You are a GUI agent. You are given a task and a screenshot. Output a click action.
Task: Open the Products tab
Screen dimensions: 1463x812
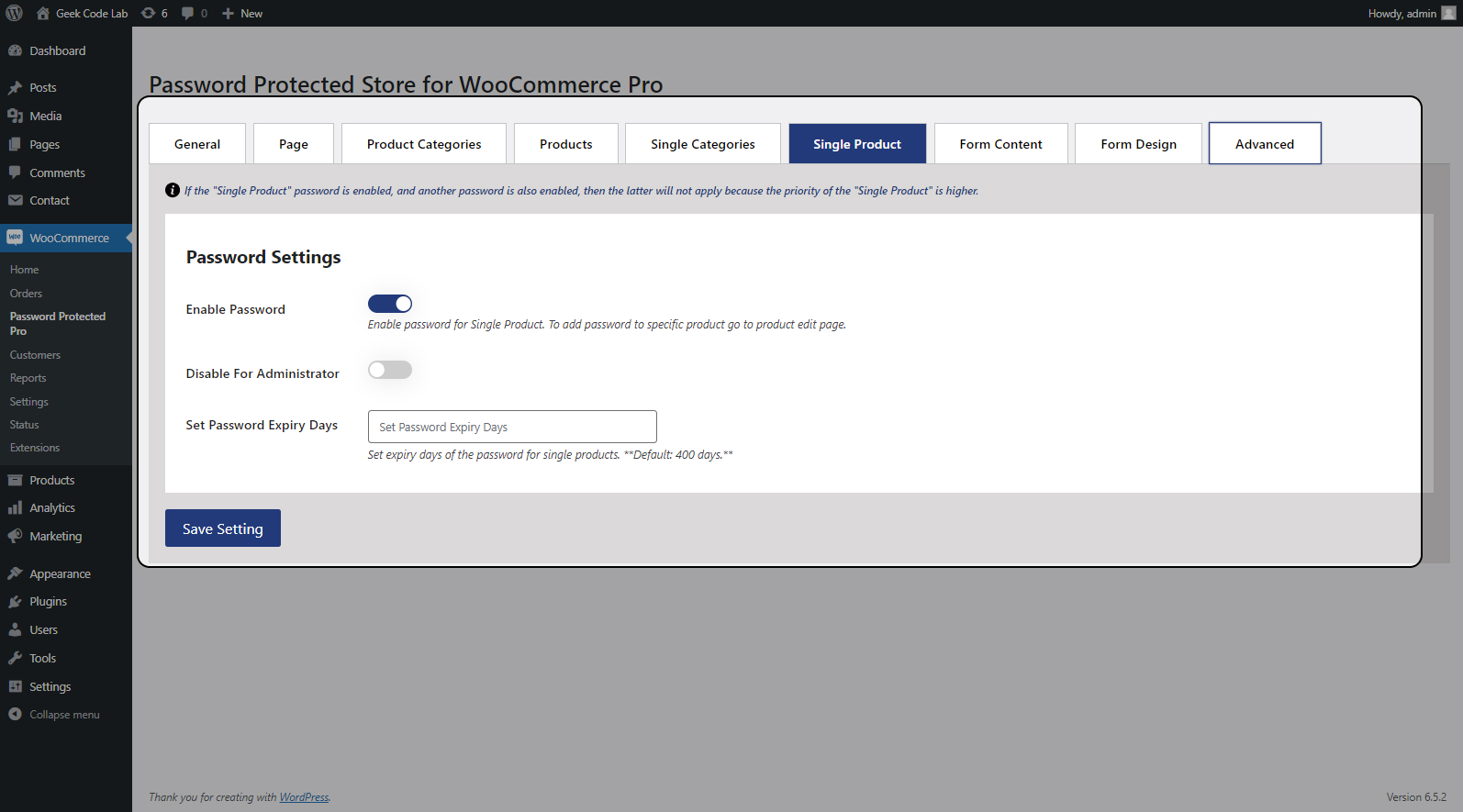[x=566, y=144]
